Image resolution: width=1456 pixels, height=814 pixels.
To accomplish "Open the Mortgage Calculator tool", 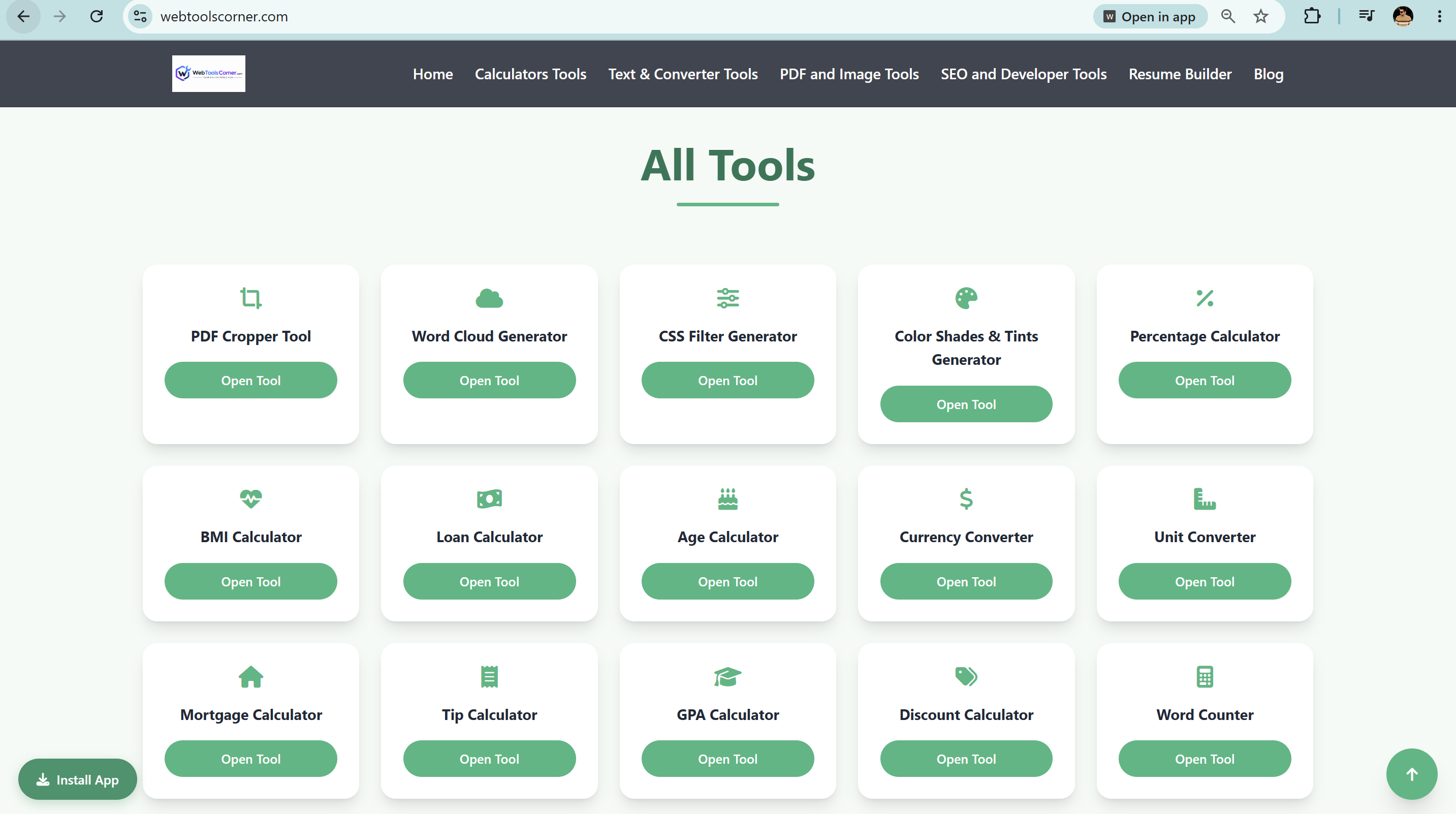I will pyautogui.click(x=251, y=759).
